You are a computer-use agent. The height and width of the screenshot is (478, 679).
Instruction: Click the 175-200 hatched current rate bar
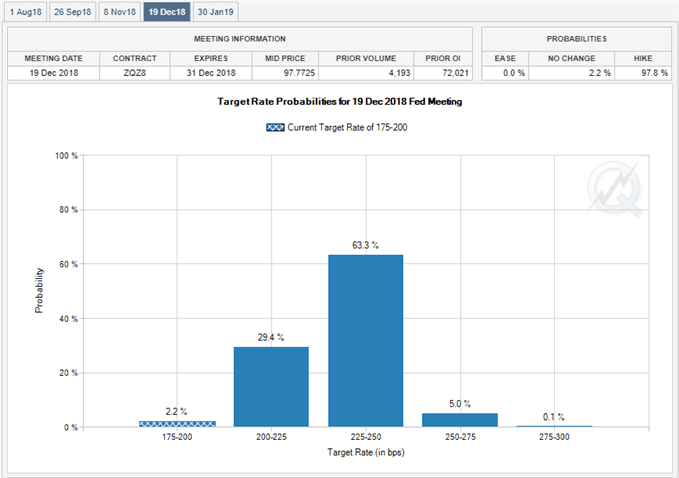[177, 424]
